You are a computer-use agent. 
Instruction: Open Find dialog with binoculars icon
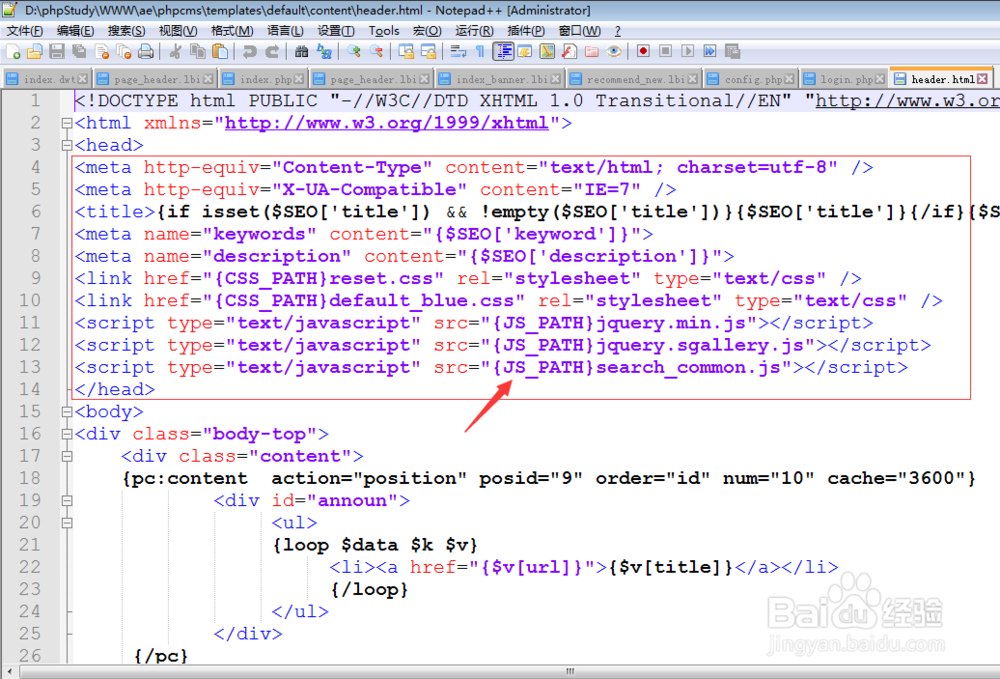(302, 52)
